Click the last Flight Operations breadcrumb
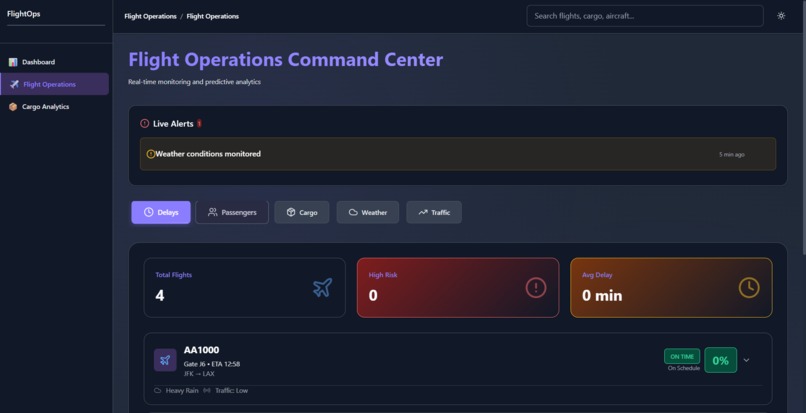This screenshot has width=806, height=413. click(x=212, y=16)
